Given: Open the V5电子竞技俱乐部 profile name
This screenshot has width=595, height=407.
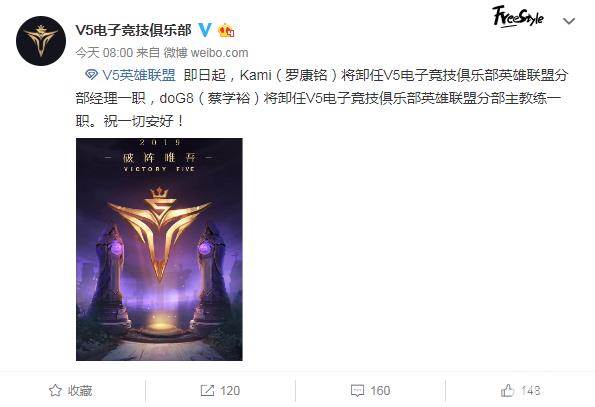Looking at the screenshot, I should [134, 30].
